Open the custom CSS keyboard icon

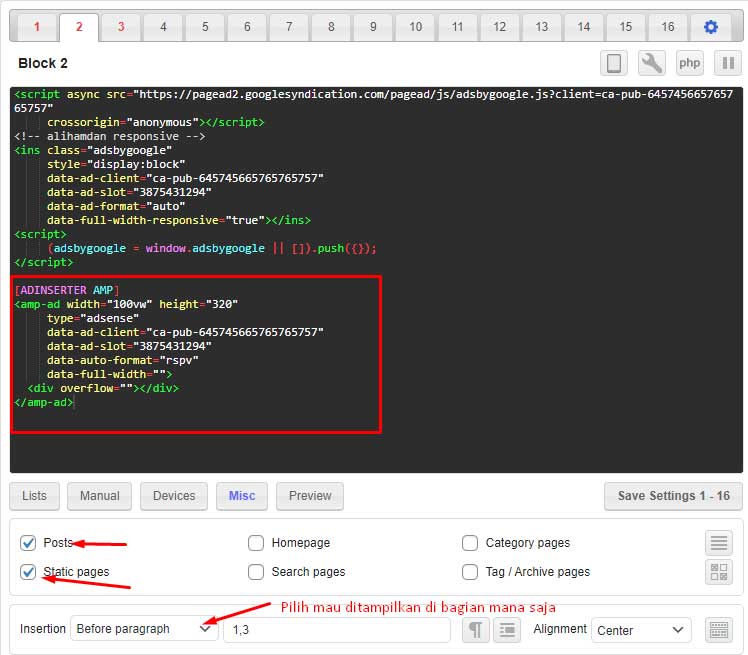tap(719, 630)
